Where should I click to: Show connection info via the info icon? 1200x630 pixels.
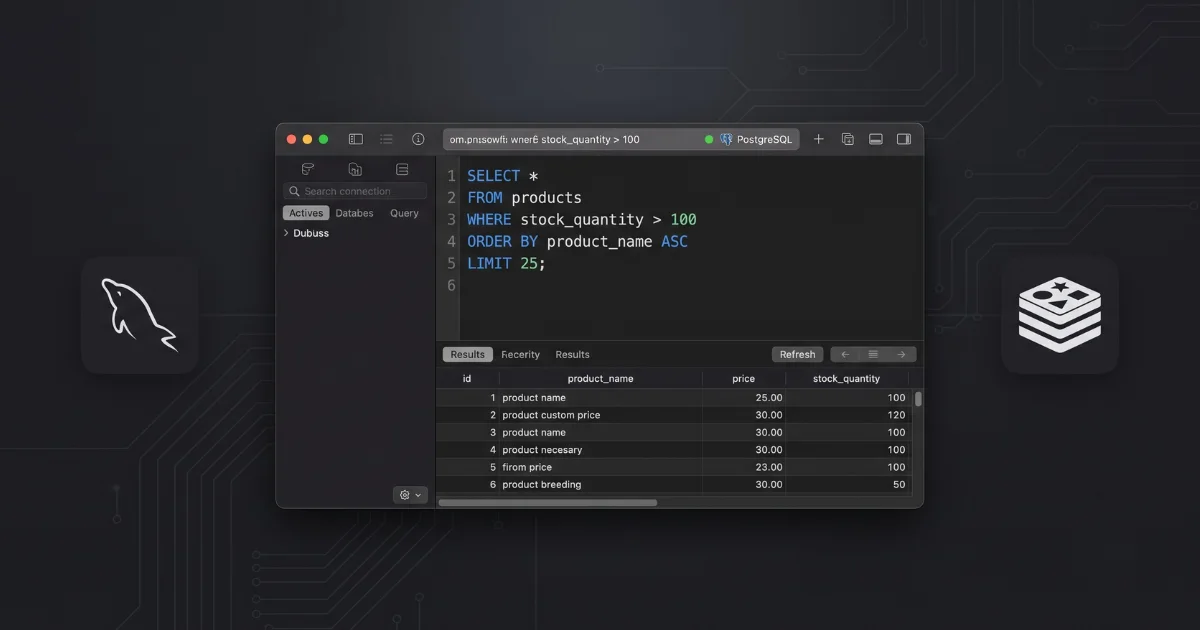[418, 139]
